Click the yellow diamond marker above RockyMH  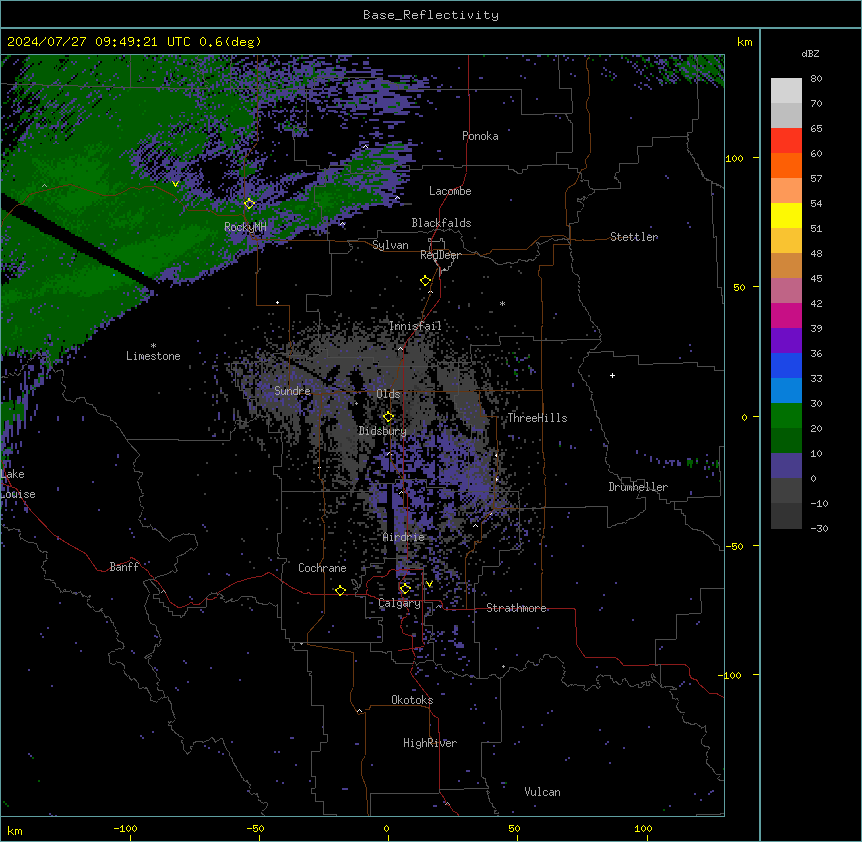249,204
